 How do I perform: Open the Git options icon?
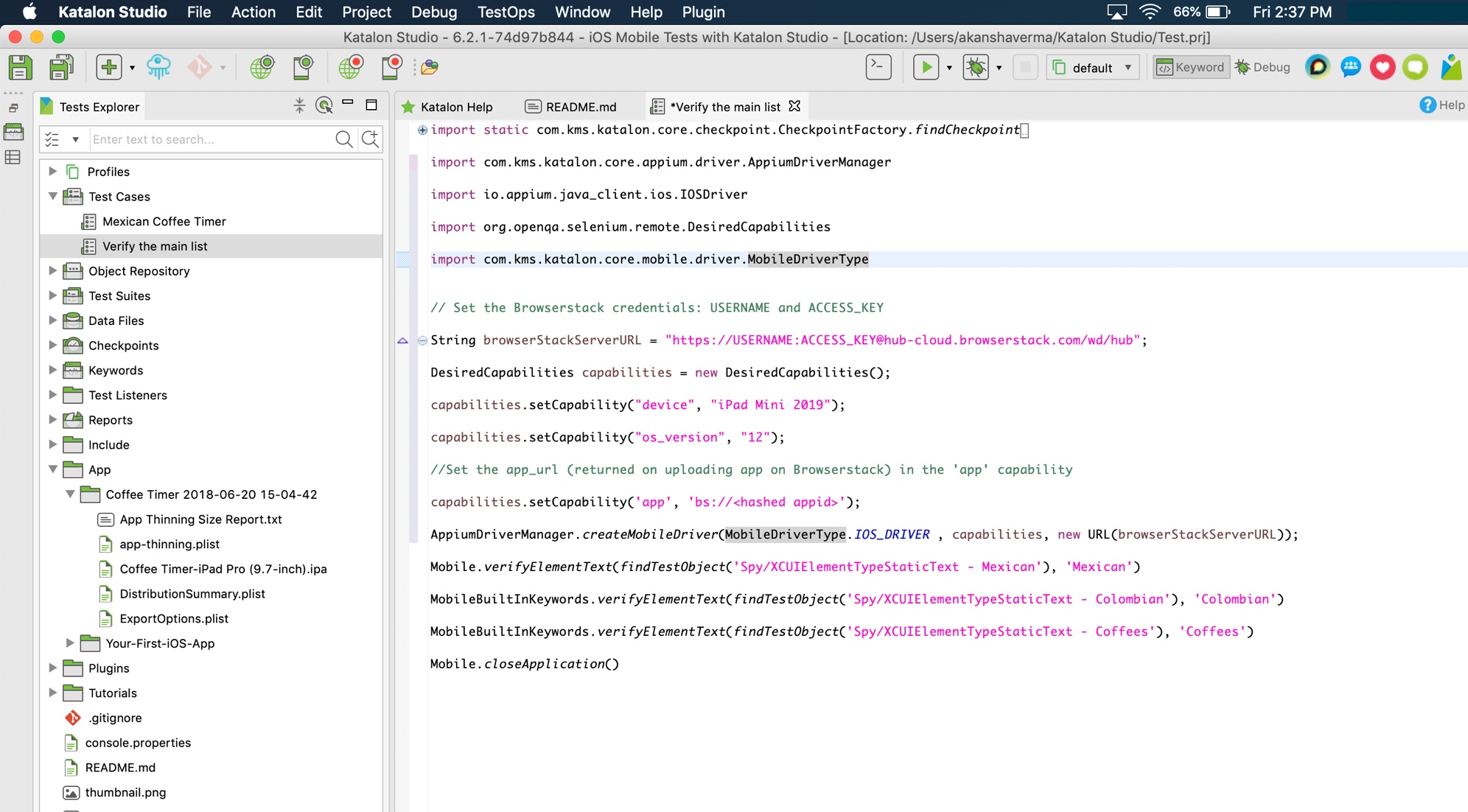pos(199,67)
